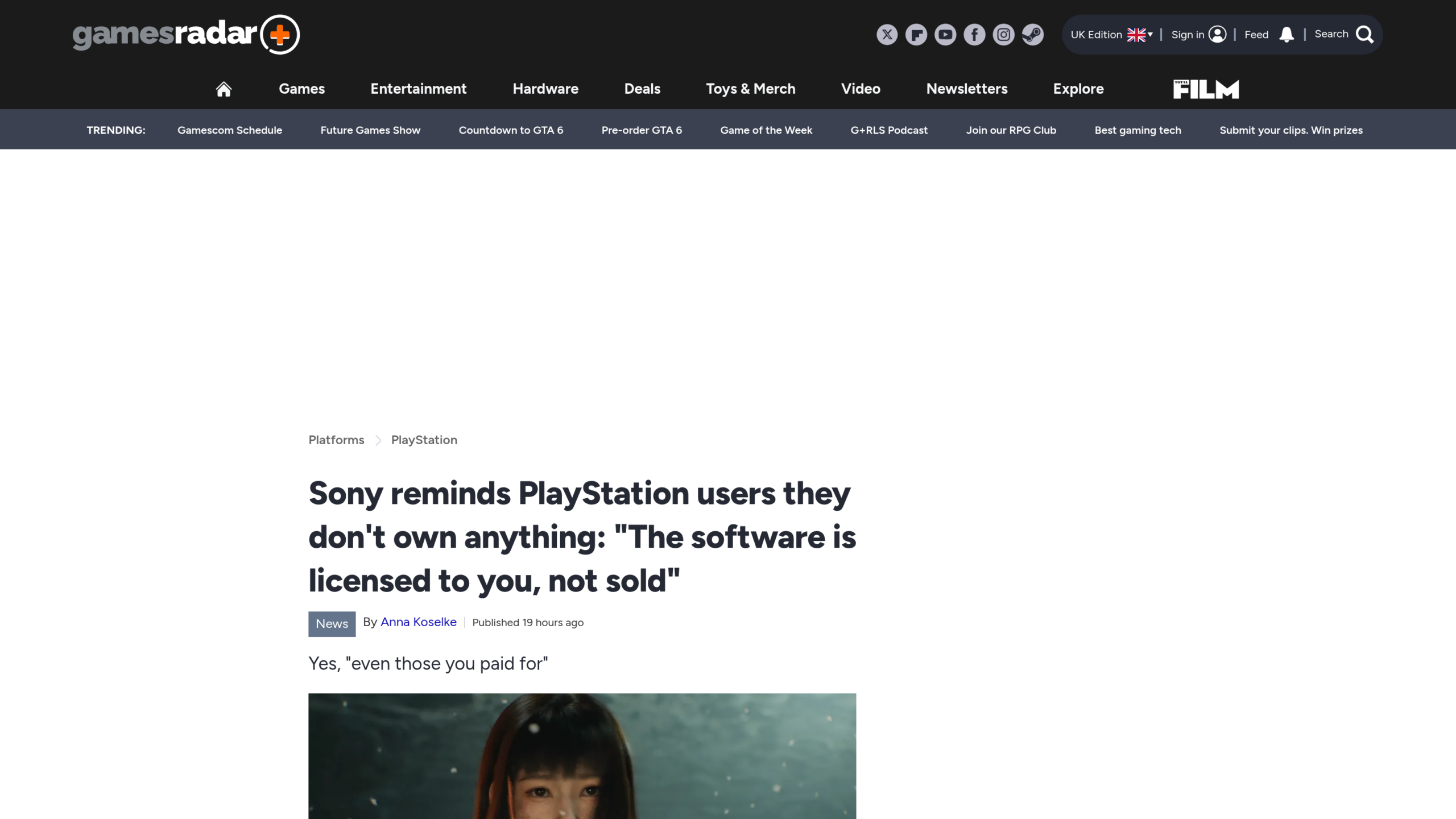This screenshot has height=819, width=1456.
Task: Open the Video menu
Action: click(861, 89)
